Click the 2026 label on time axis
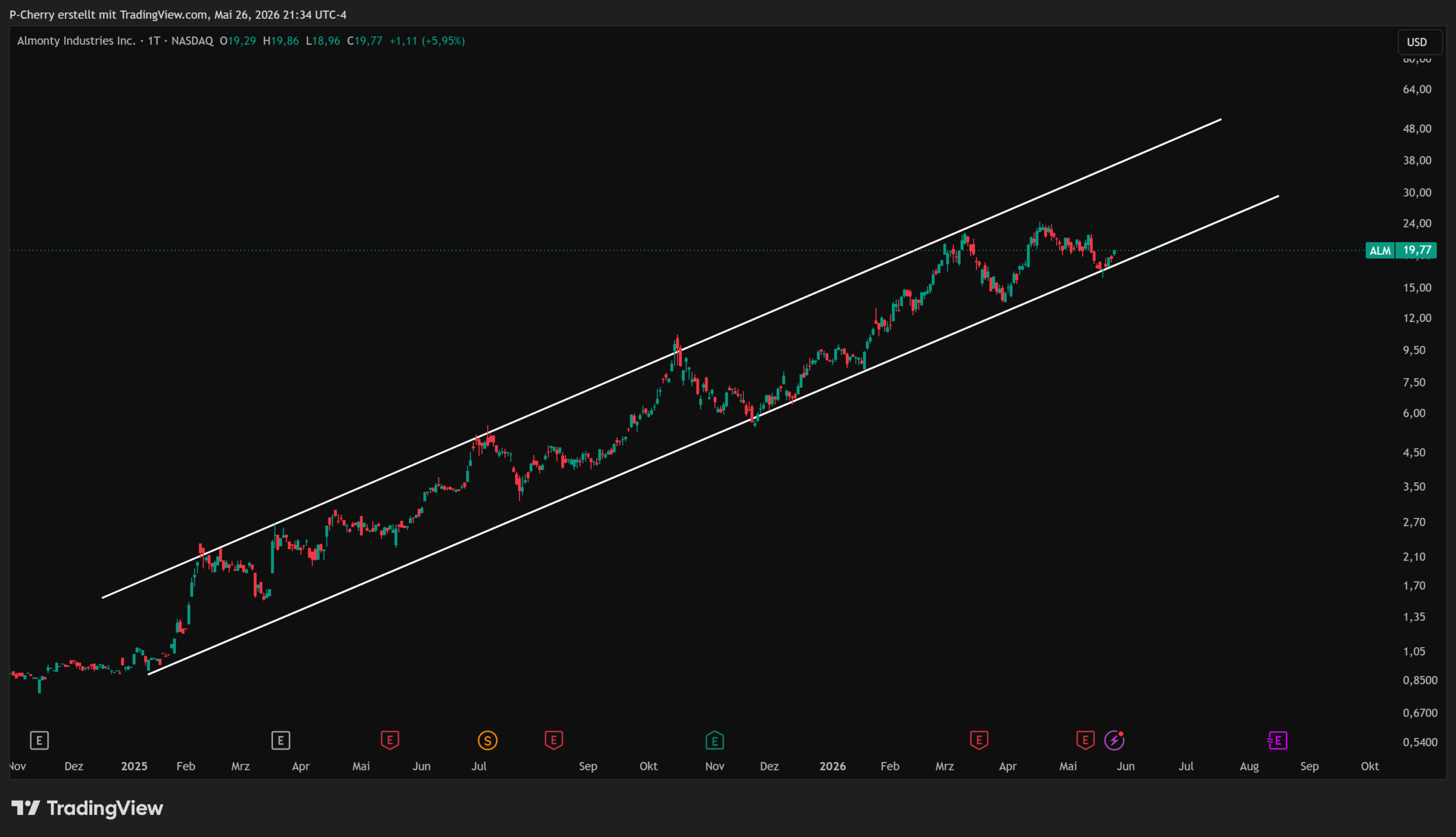This screenshot has width=1456, height=837. pos(832,766)
